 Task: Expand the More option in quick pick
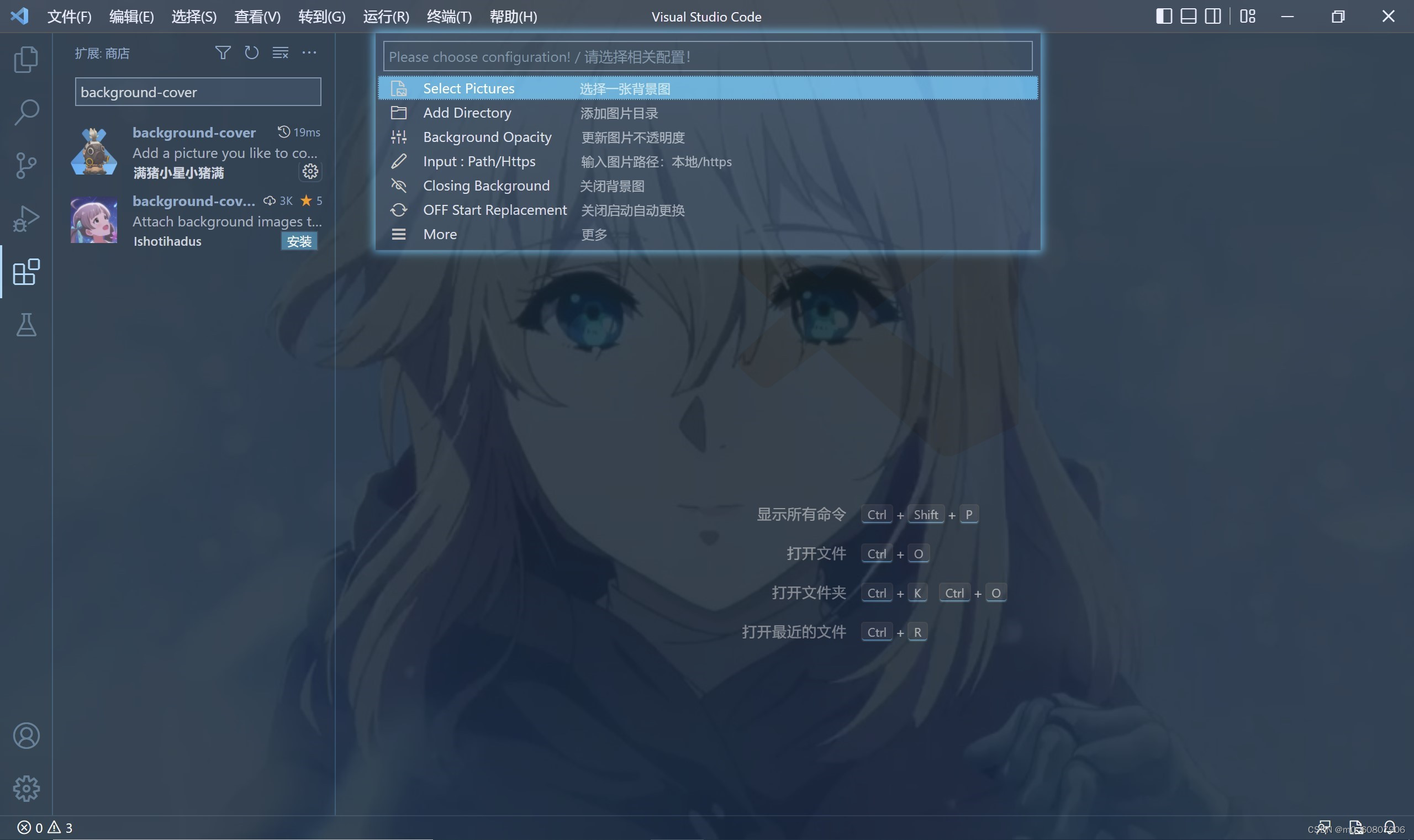[440, 234]
